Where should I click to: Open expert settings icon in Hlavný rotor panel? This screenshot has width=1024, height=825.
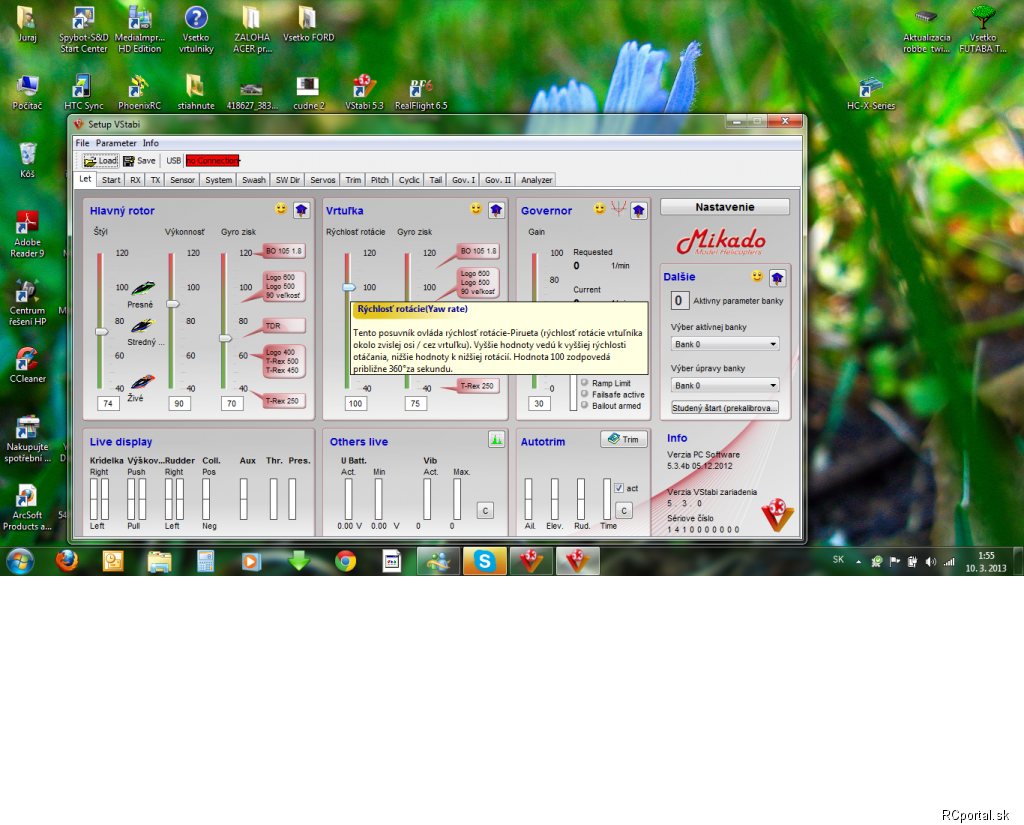(x=301, y=210)
